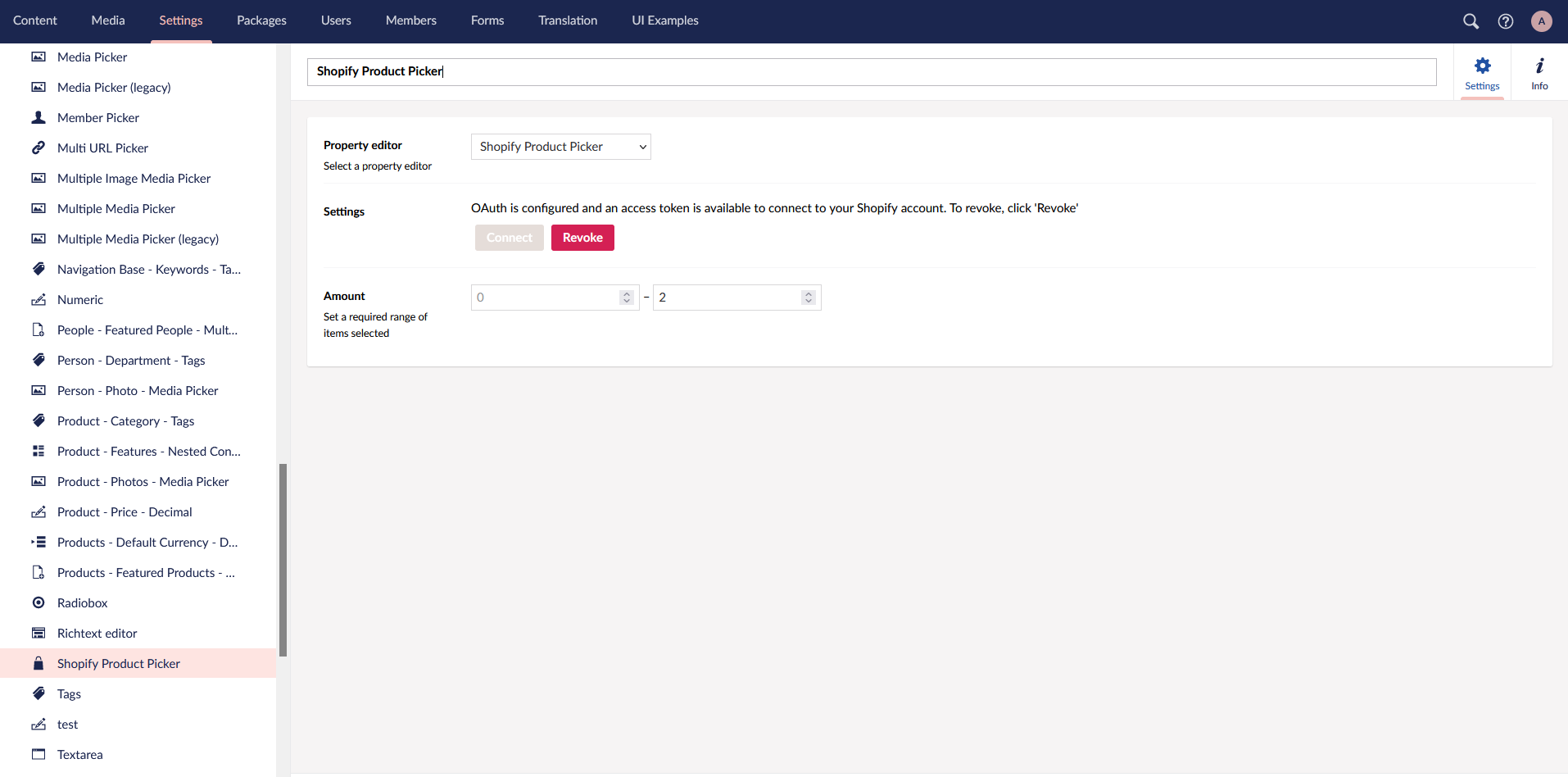
Task: Click the Radiobox icon in tree
Action: point(39,602)
